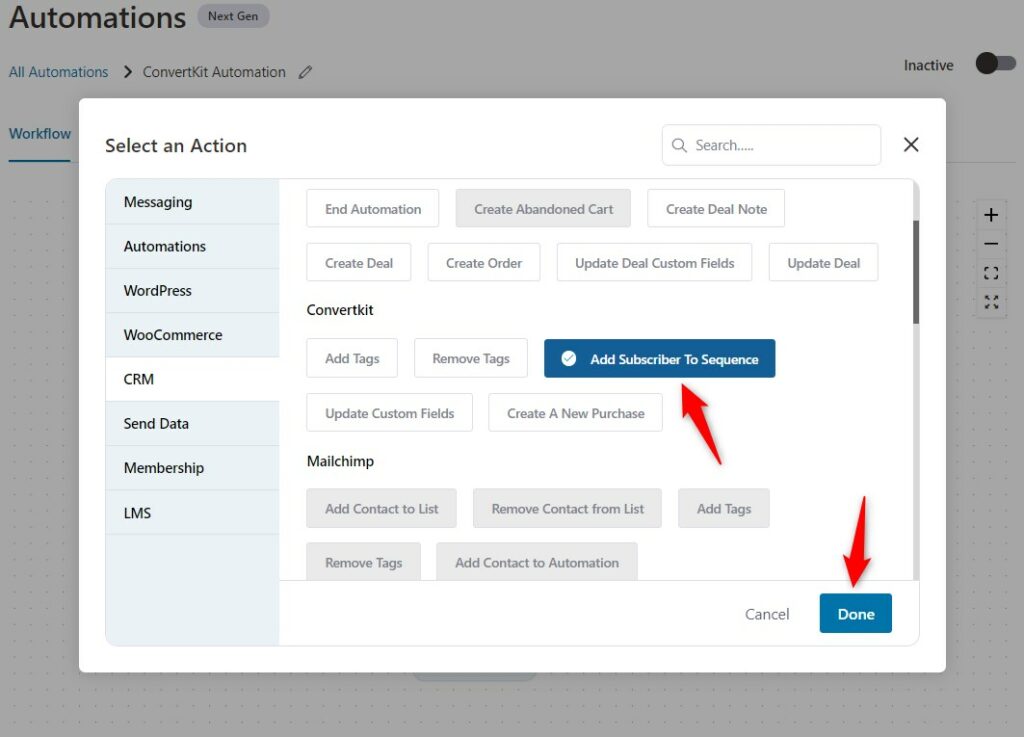Open the Automations category

[x=193, y=247]
